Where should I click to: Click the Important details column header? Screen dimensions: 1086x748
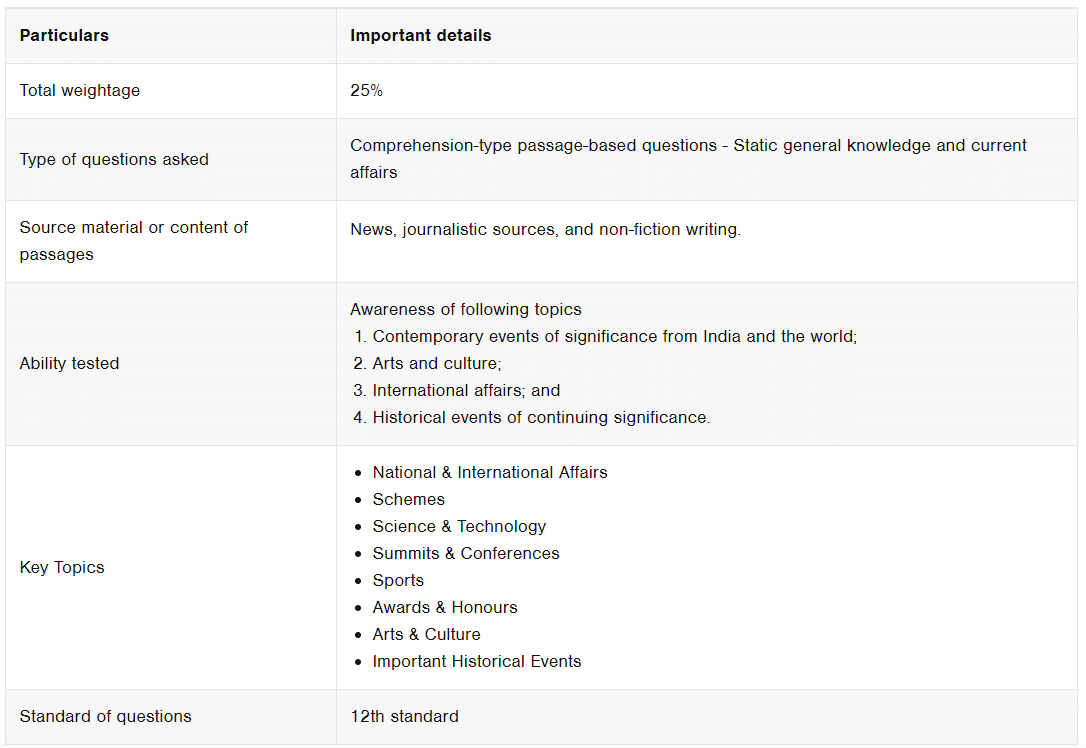click(x=420, y=35)
